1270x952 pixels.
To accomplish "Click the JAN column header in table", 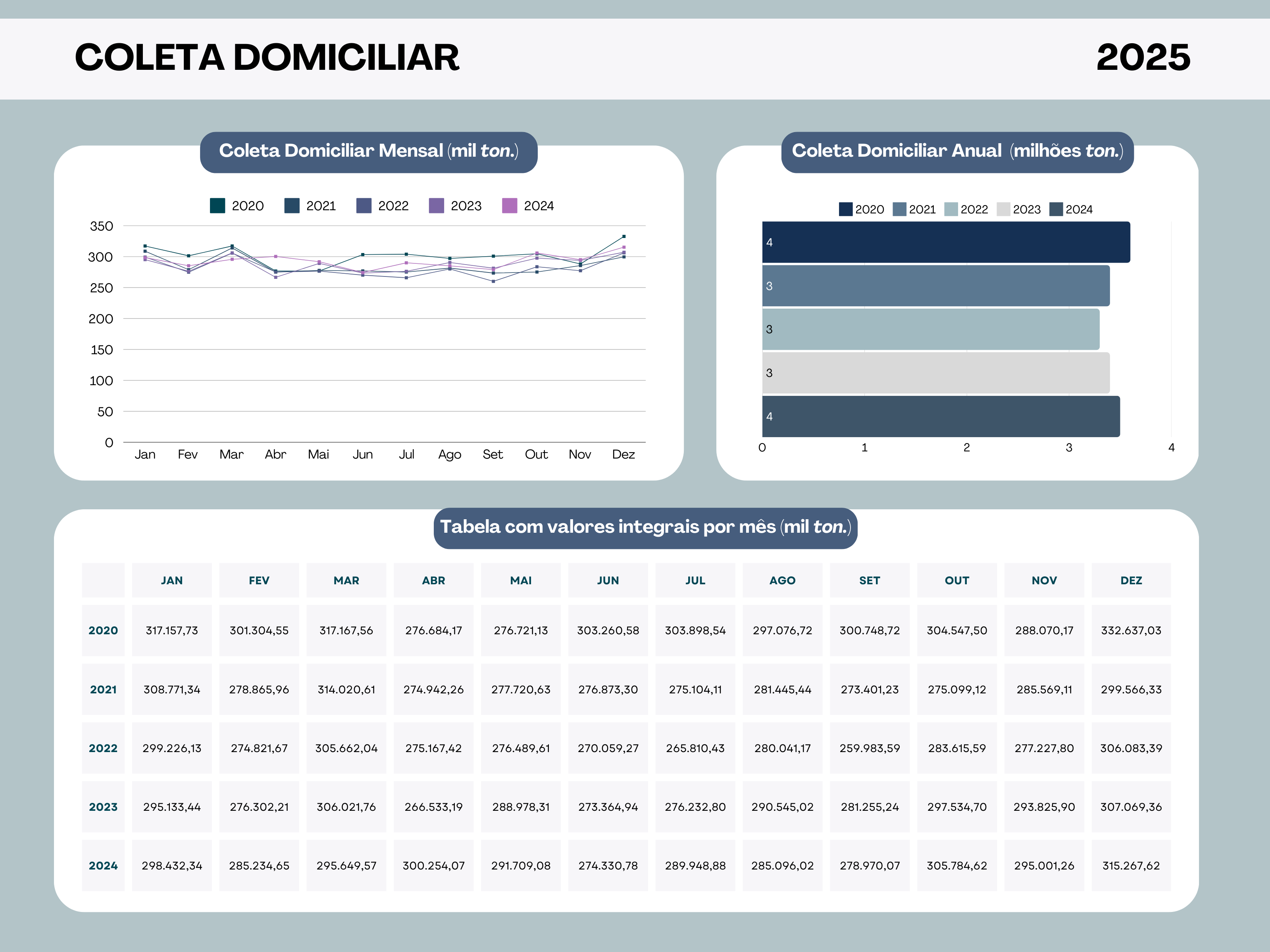I will (172, 580).
